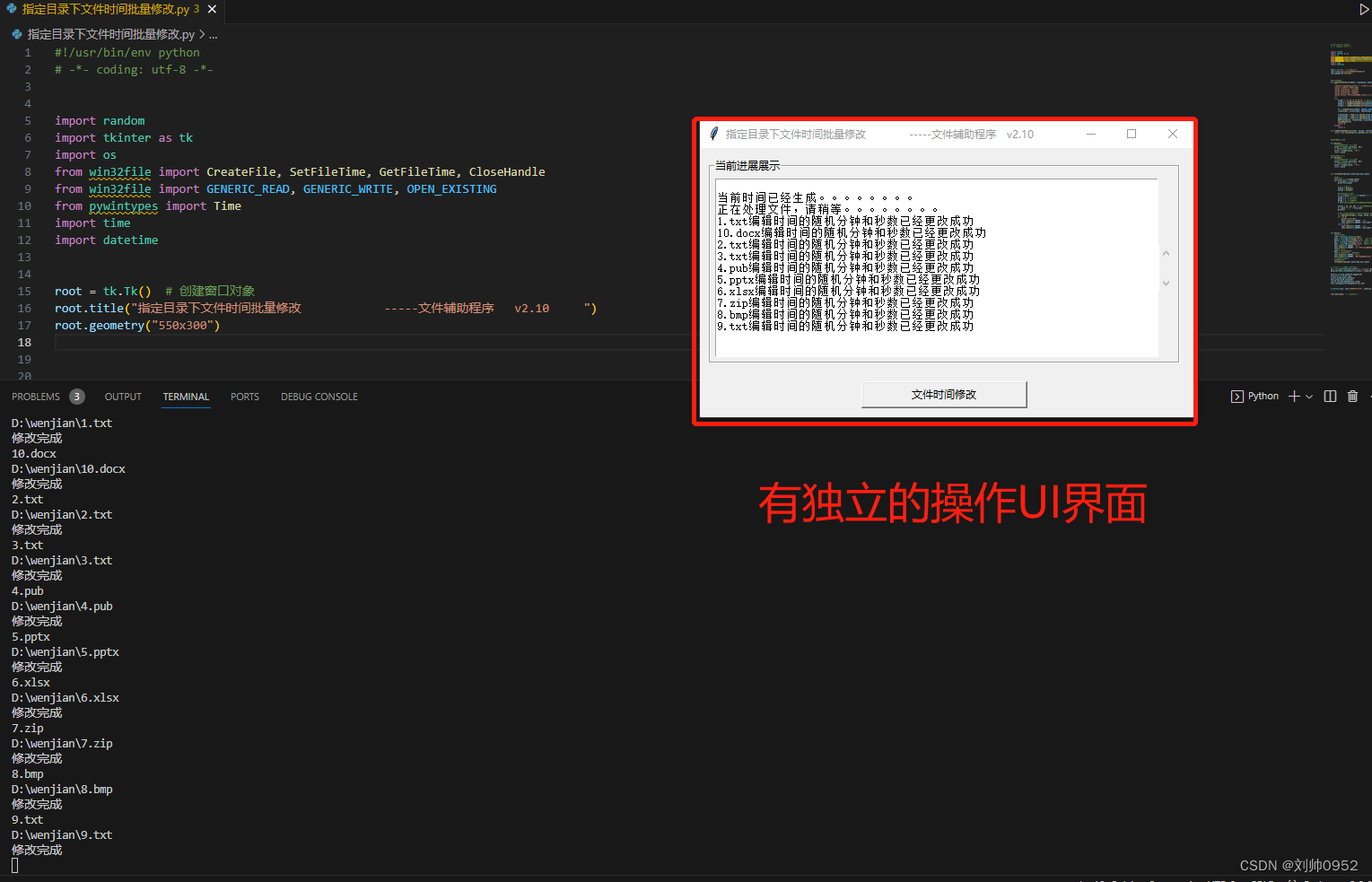The width and height of the screenshot is (1372, 882).
Task: Run the Python file with play icon
Action: pos(1364,10)
